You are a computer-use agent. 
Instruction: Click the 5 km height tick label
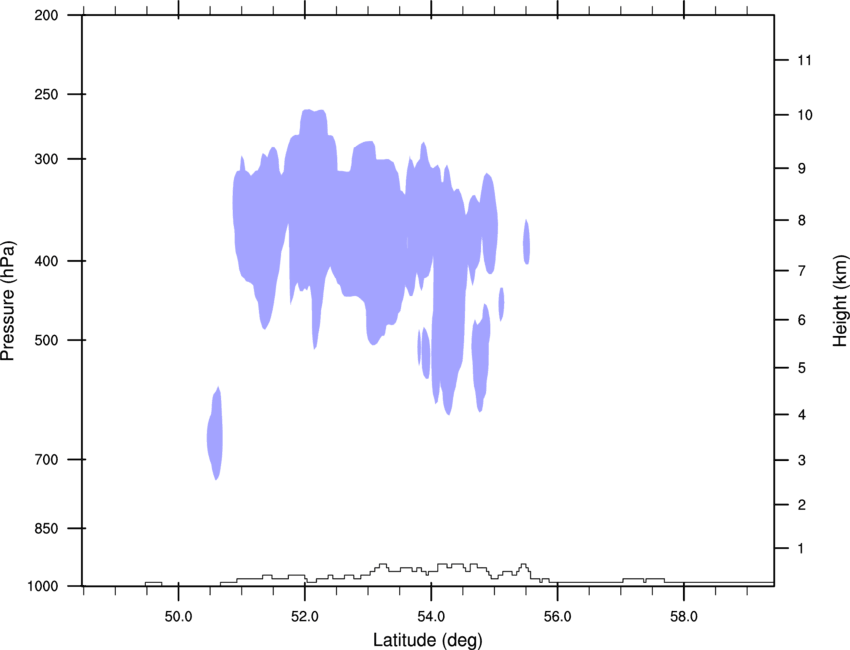(x=802, y=368)
